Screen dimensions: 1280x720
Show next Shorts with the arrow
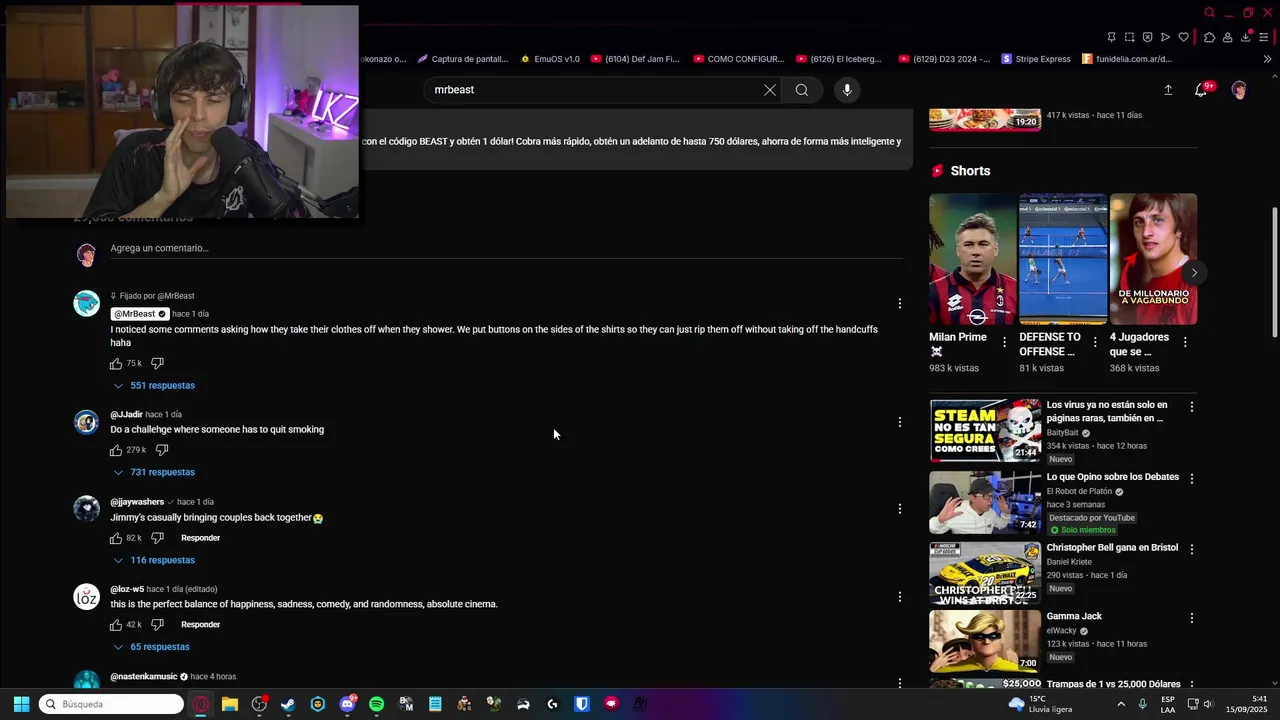[x=1193, y=272]
